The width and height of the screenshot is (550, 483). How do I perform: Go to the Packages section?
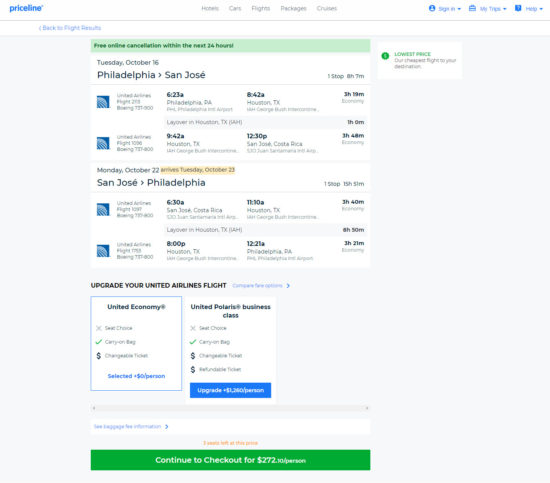(293, 8)
